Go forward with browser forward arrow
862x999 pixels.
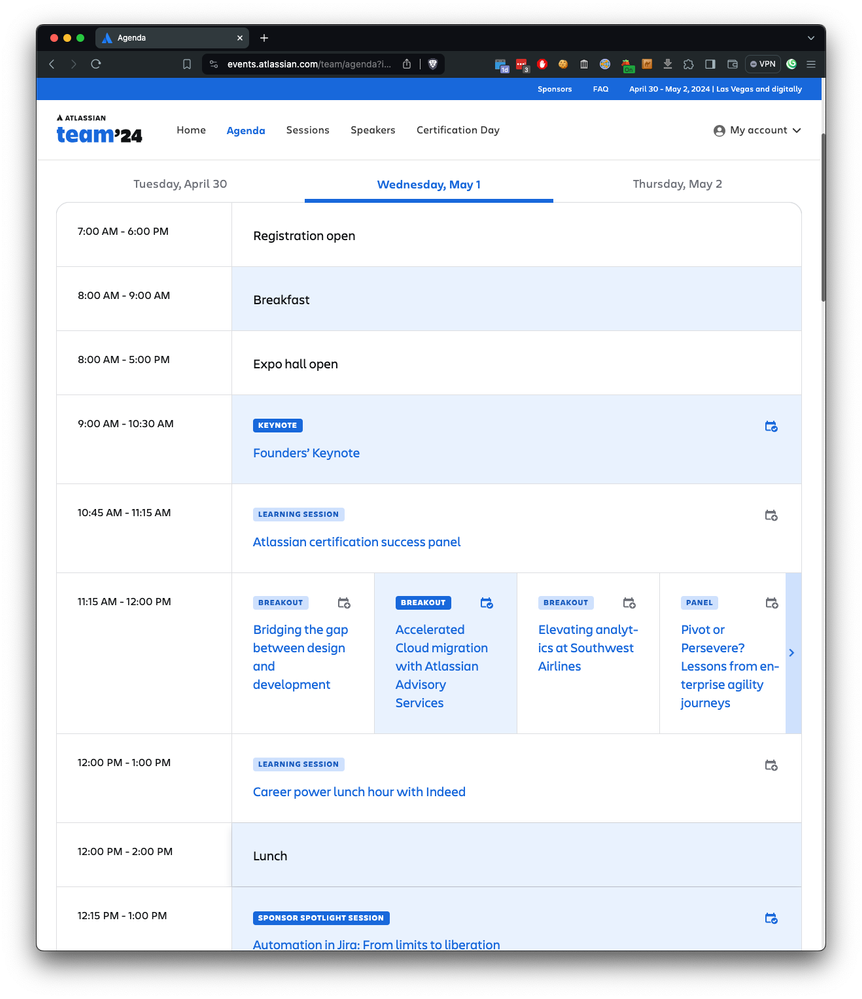point(74,64)
